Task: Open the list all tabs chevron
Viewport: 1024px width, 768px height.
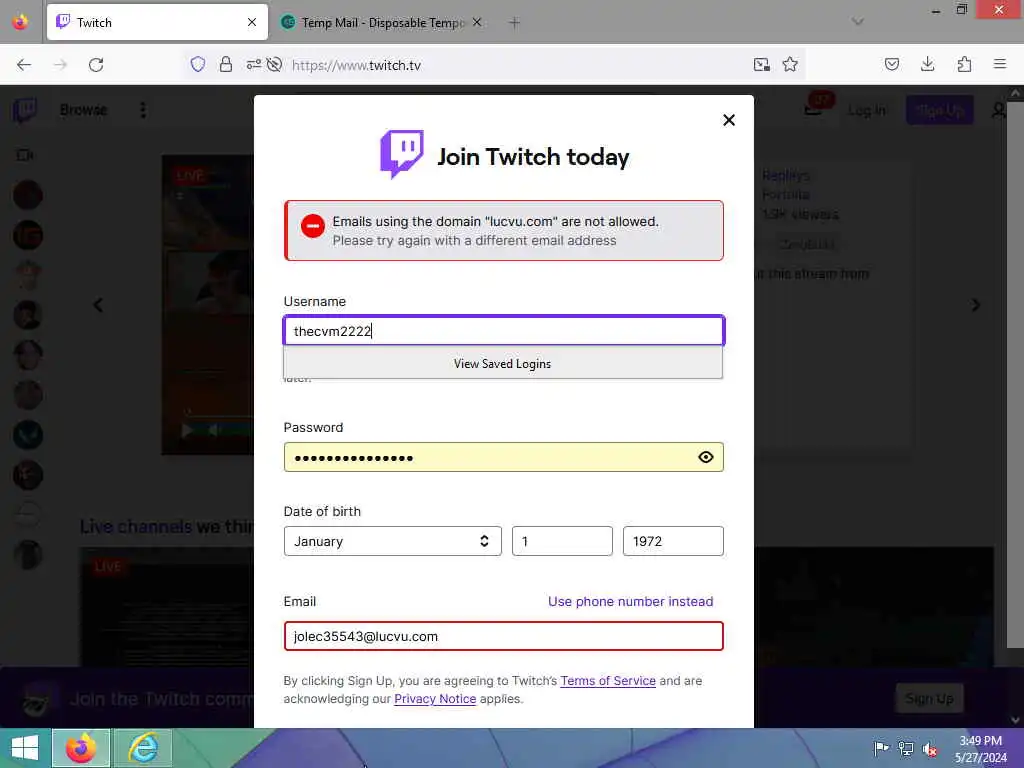Action: (x=857, y=22)
